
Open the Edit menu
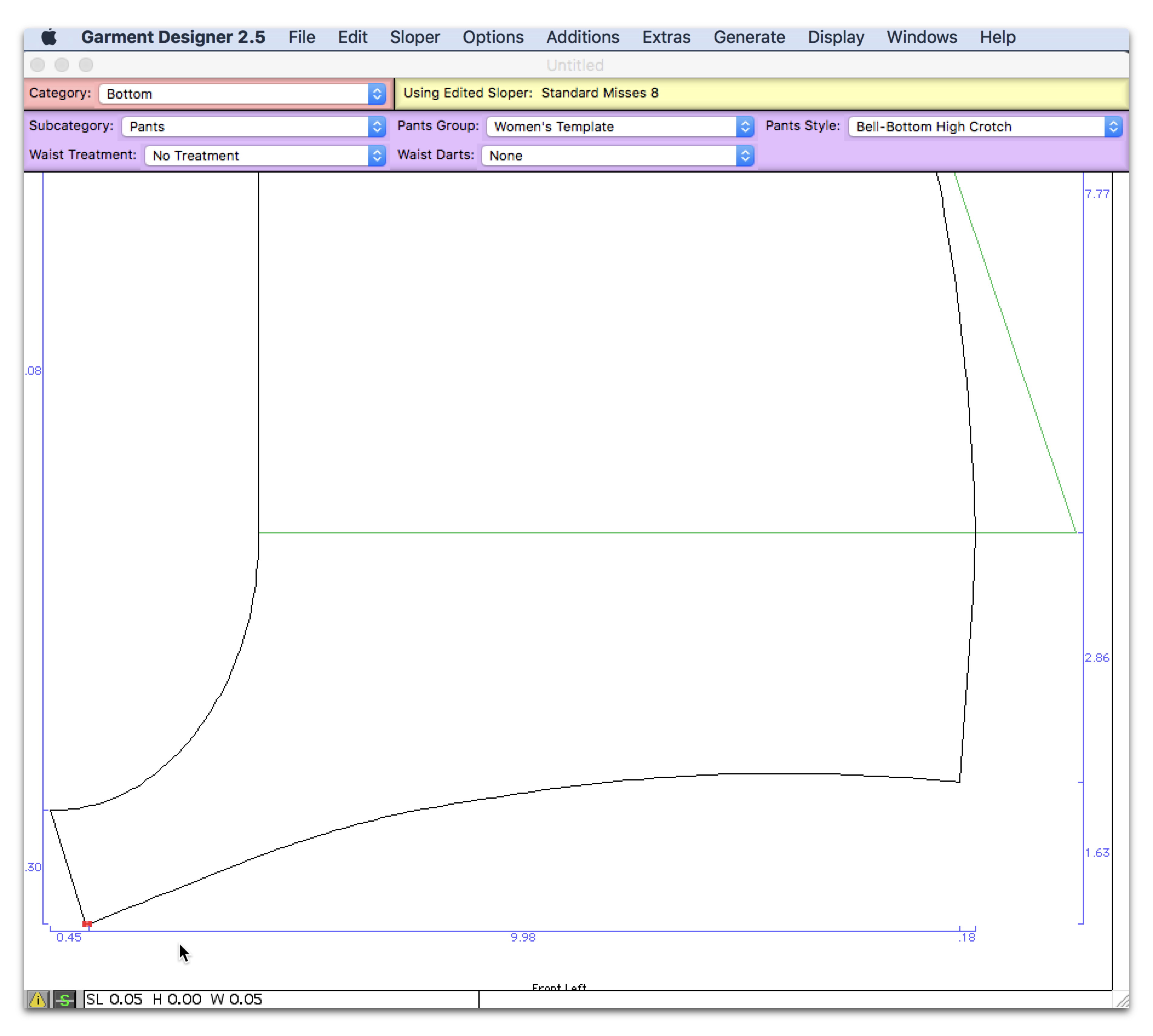[352, 37]
